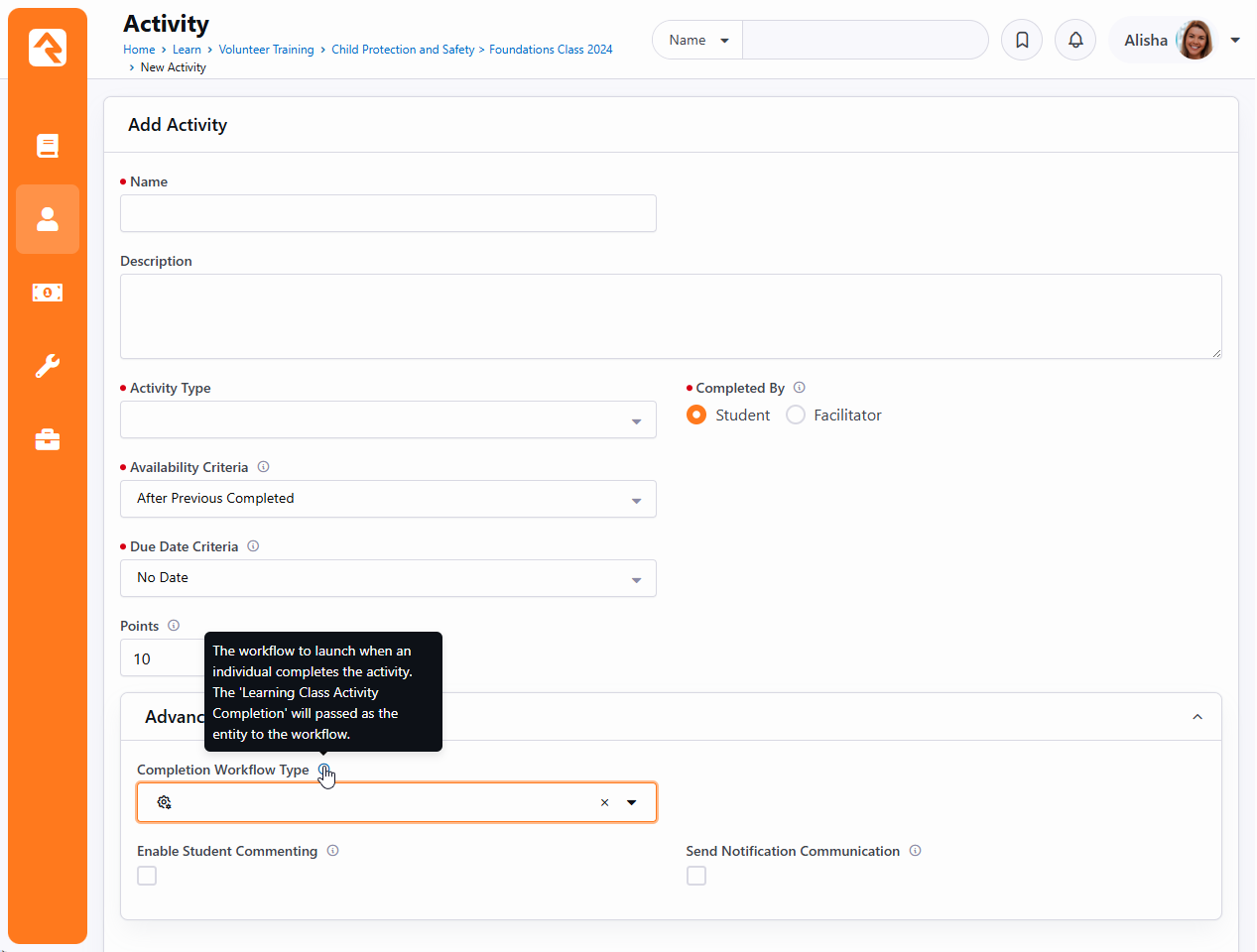Open the Availability Criteria dropdown
Viewport: 1257px width, 952px height.
point(388,499)
